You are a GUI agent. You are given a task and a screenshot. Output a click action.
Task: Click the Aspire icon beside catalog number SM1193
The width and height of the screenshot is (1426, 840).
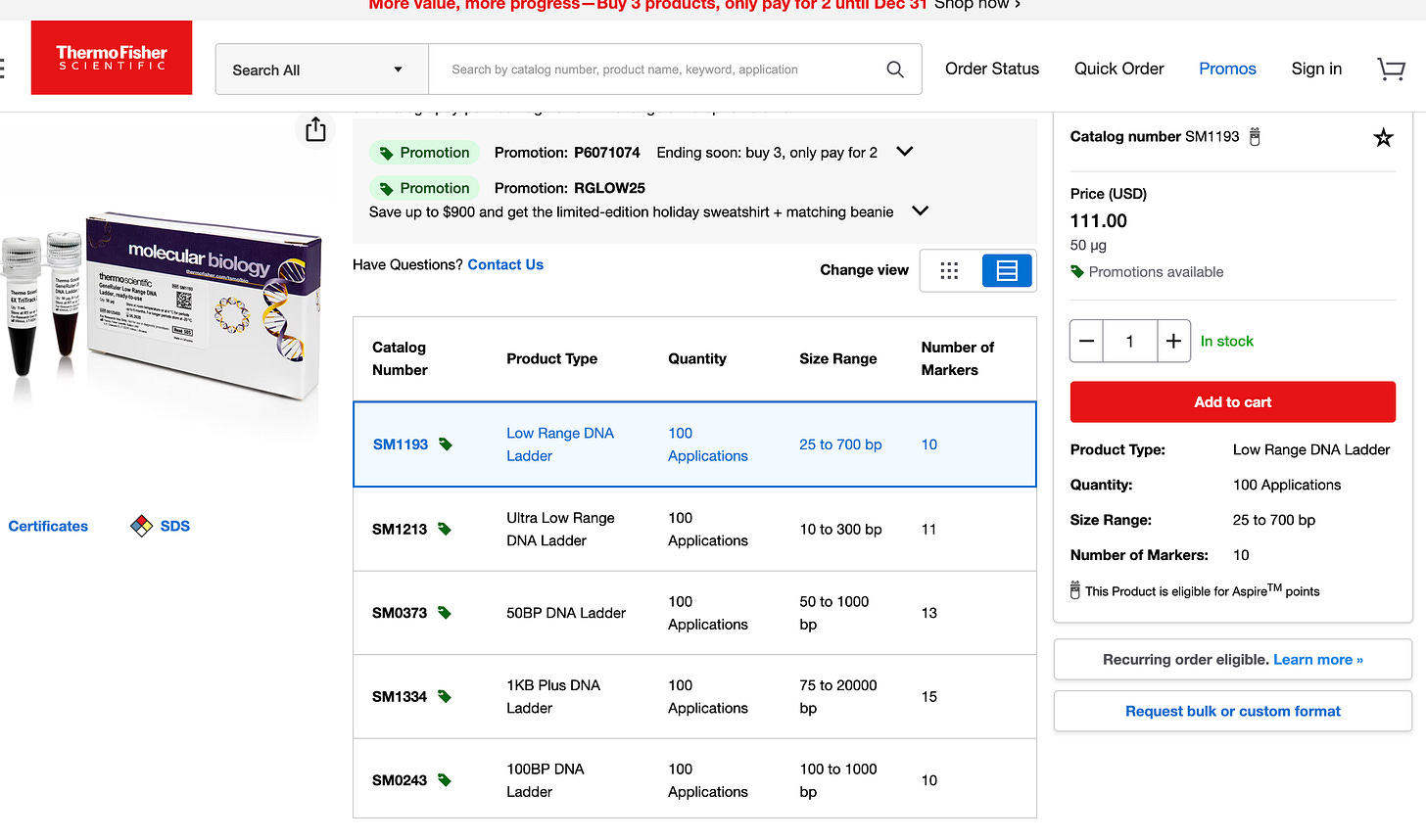pos(1255,137)
